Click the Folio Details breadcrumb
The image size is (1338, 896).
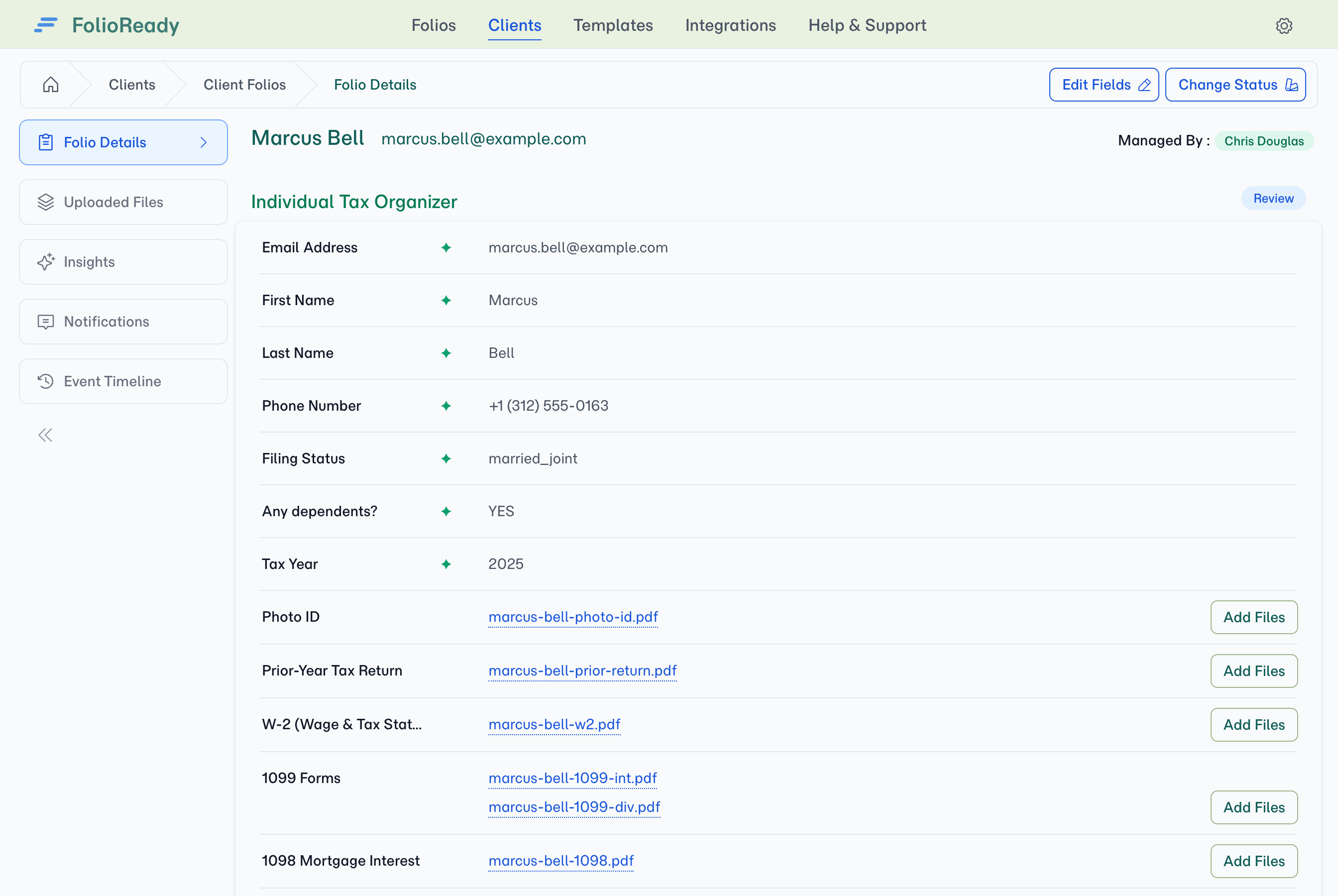point(375,85)
